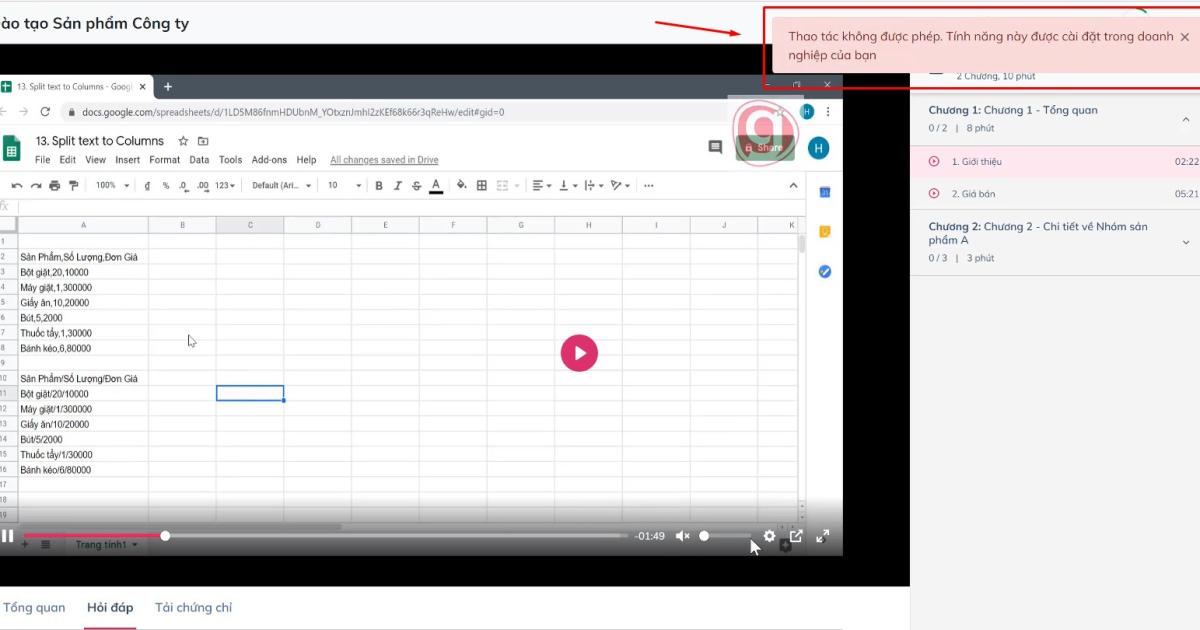This screenshot has height=630, width=1200.
Task: Click the 2 Chương, 10 phút summary text
Action: coord(996,76)
